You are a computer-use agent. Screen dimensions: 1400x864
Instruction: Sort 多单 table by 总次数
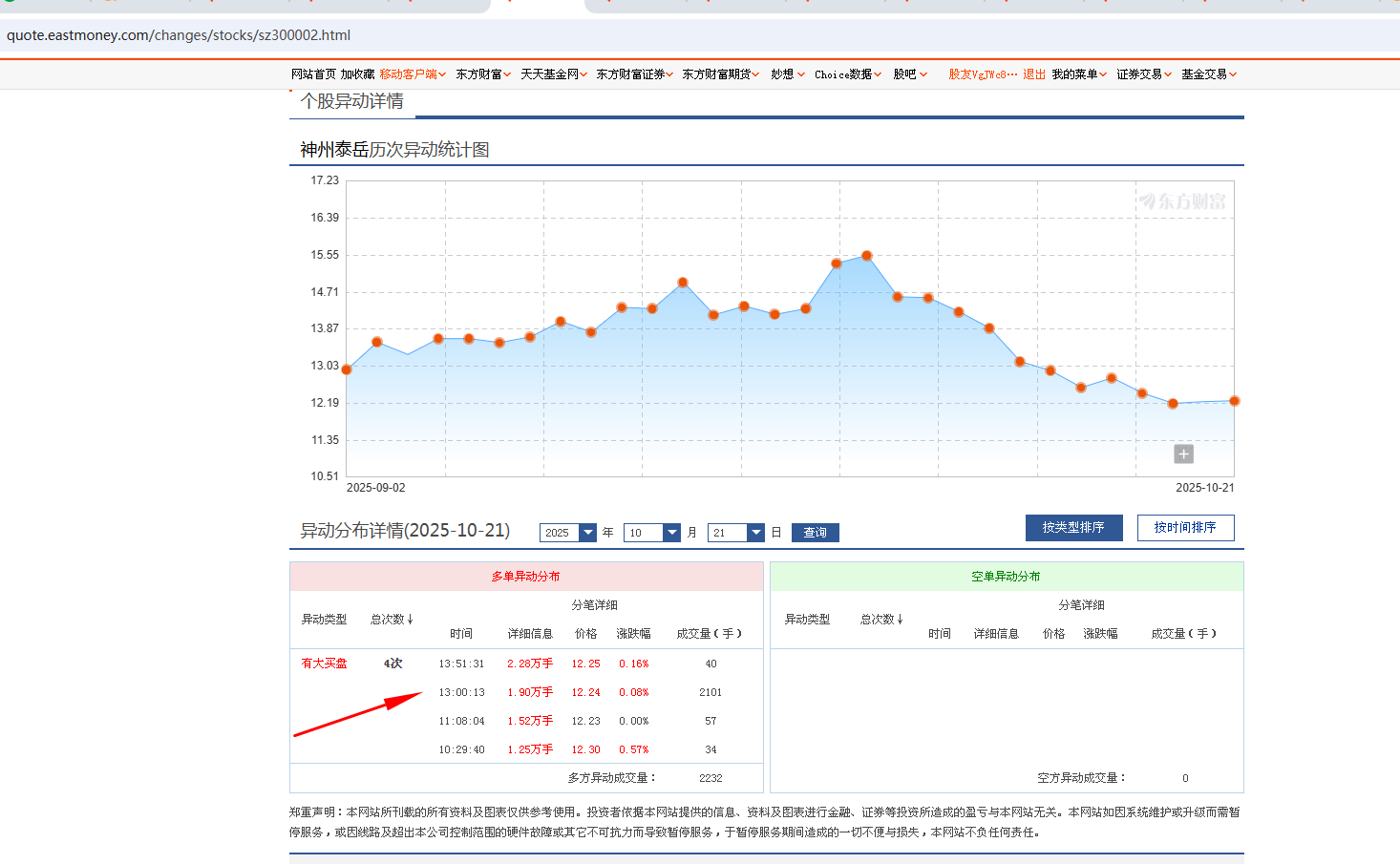coord(392,620)
